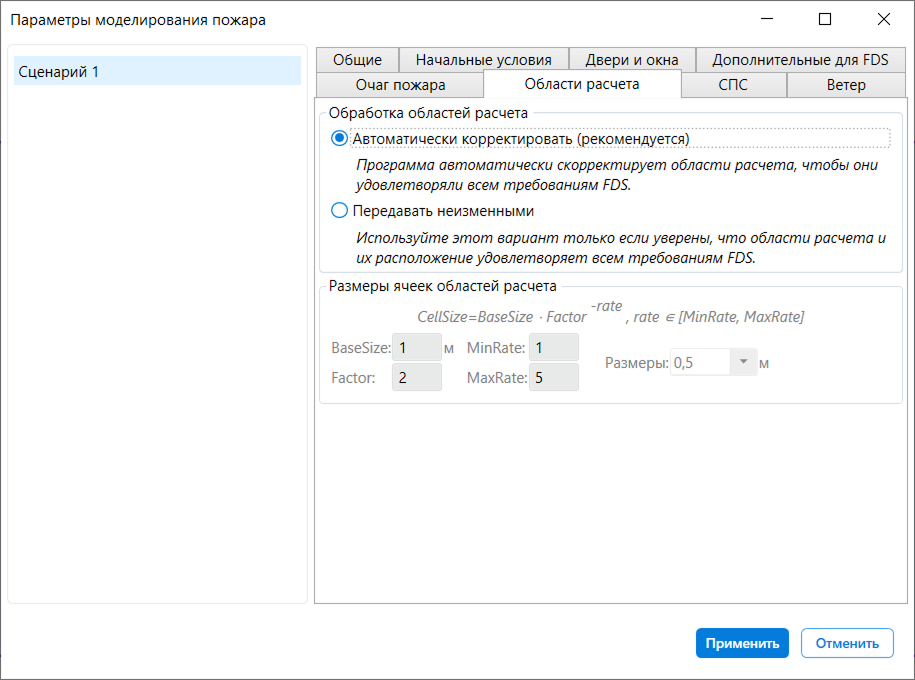Viewport: 915px width, 680px height.
Task: Focus the MinRate input field
Action: tap(554, 347)
